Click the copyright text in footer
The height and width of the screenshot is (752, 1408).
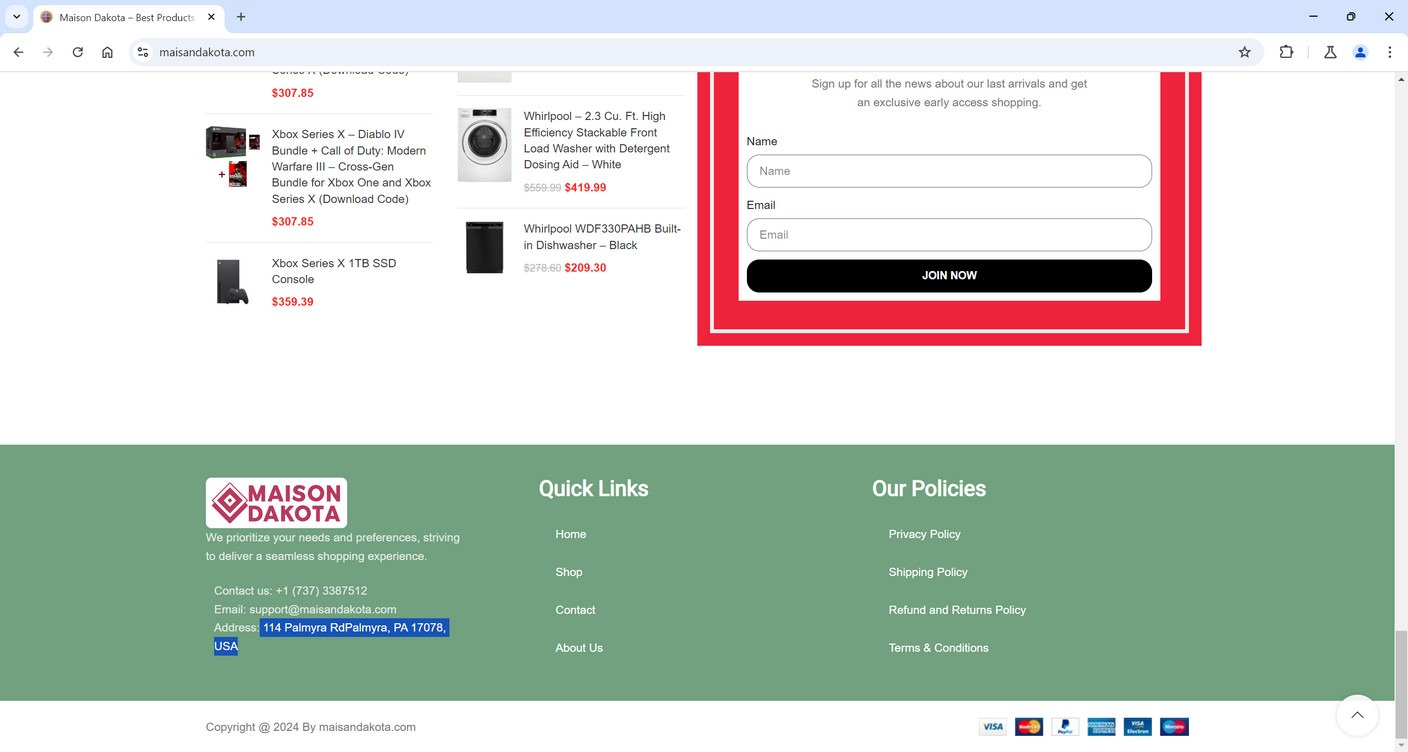[x=311, y=727]
